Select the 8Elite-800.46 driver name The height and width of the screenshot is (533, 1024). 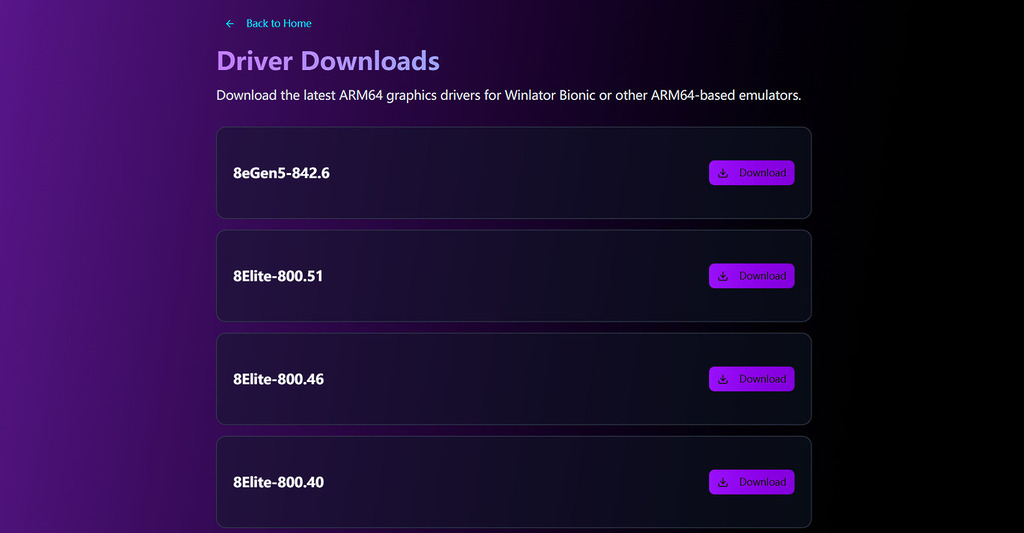click(x=278, y=379)
